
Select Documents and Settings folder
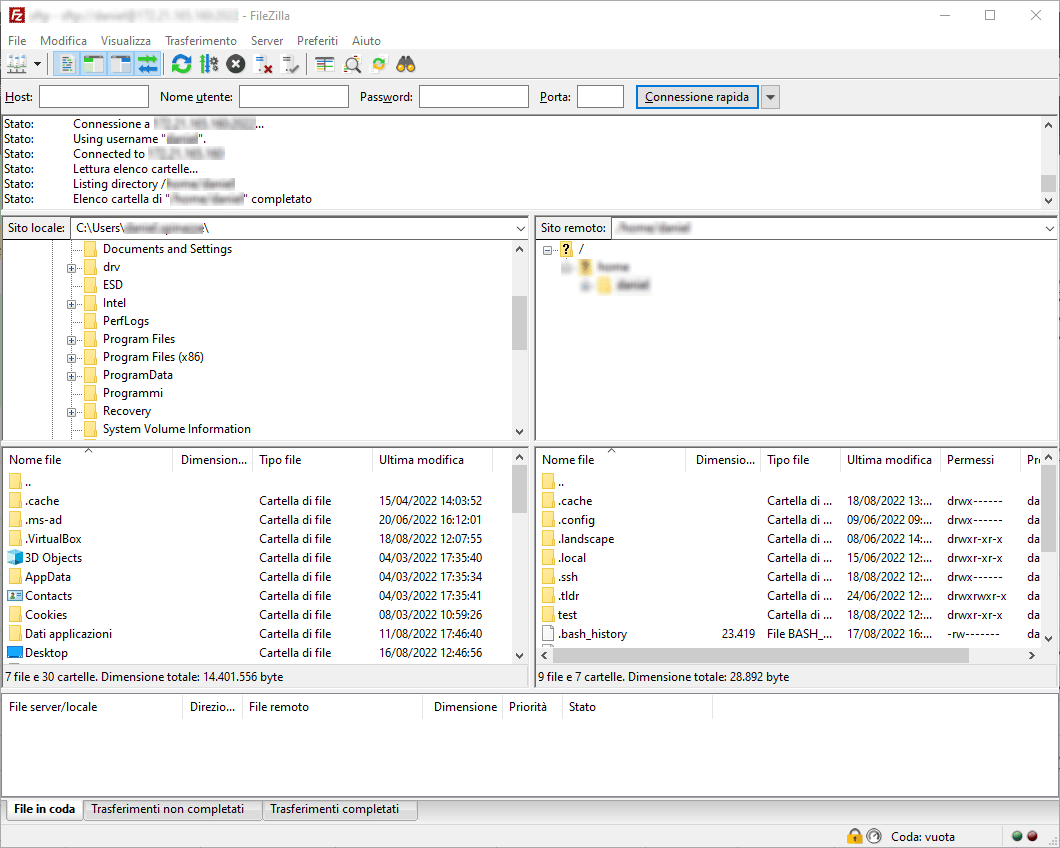pos(167,249)
